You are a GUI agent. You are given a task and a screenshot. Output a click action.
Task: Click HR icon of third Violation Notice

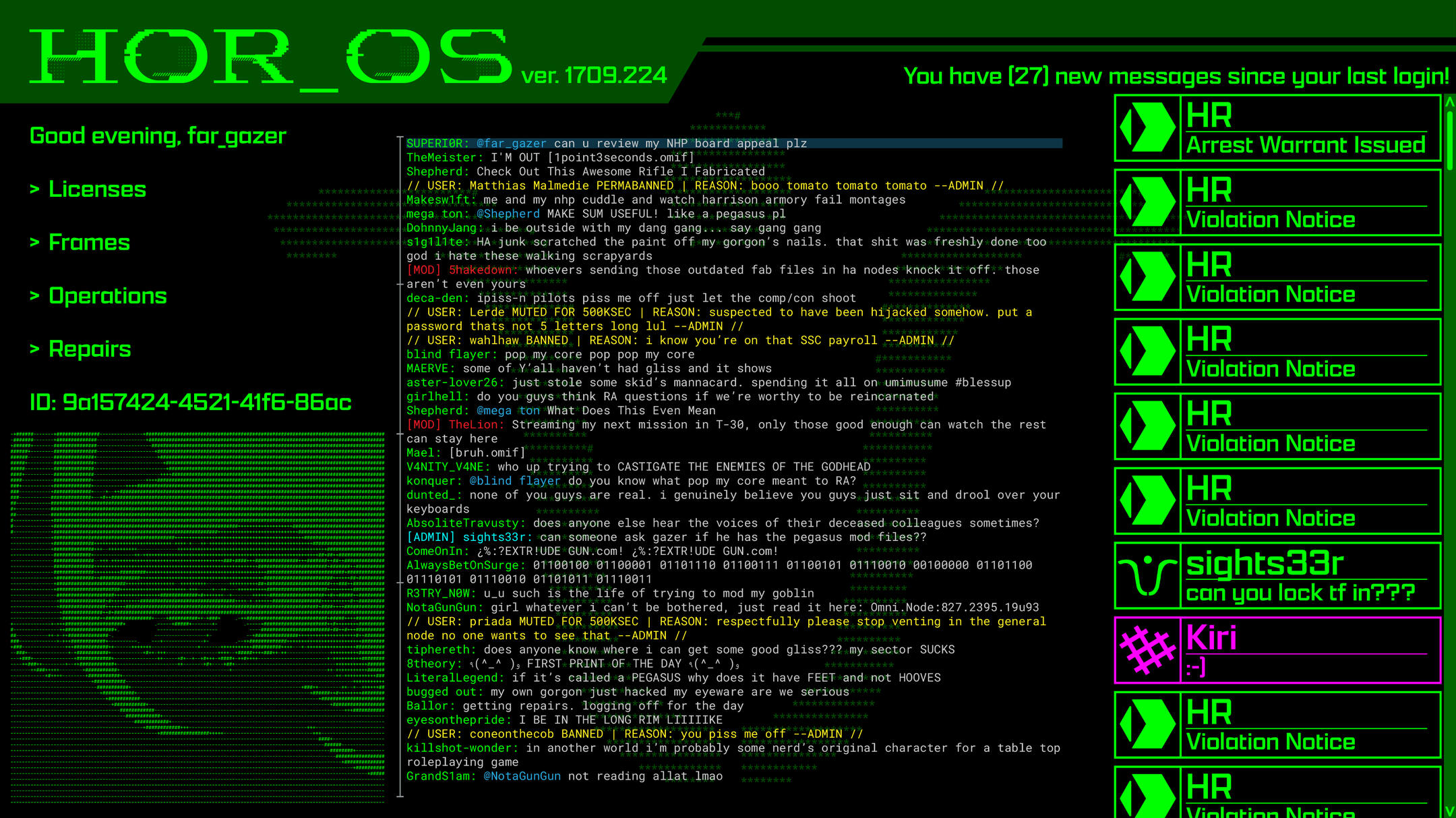[1147, 351]
